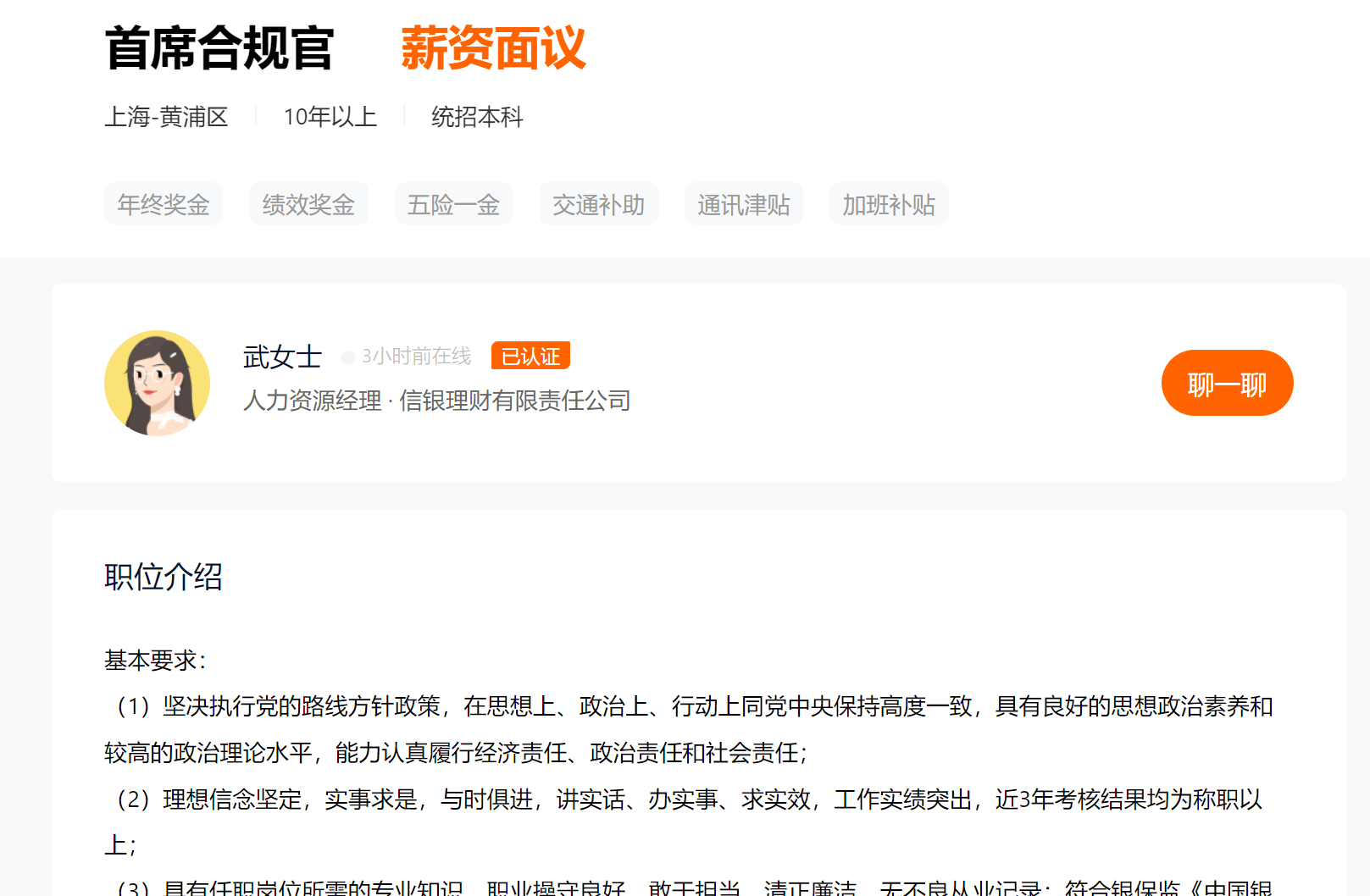Click the job title 首席合规官
Image resolution: width=1370 pixels, height=896 pixels.
tap(219, 48)
